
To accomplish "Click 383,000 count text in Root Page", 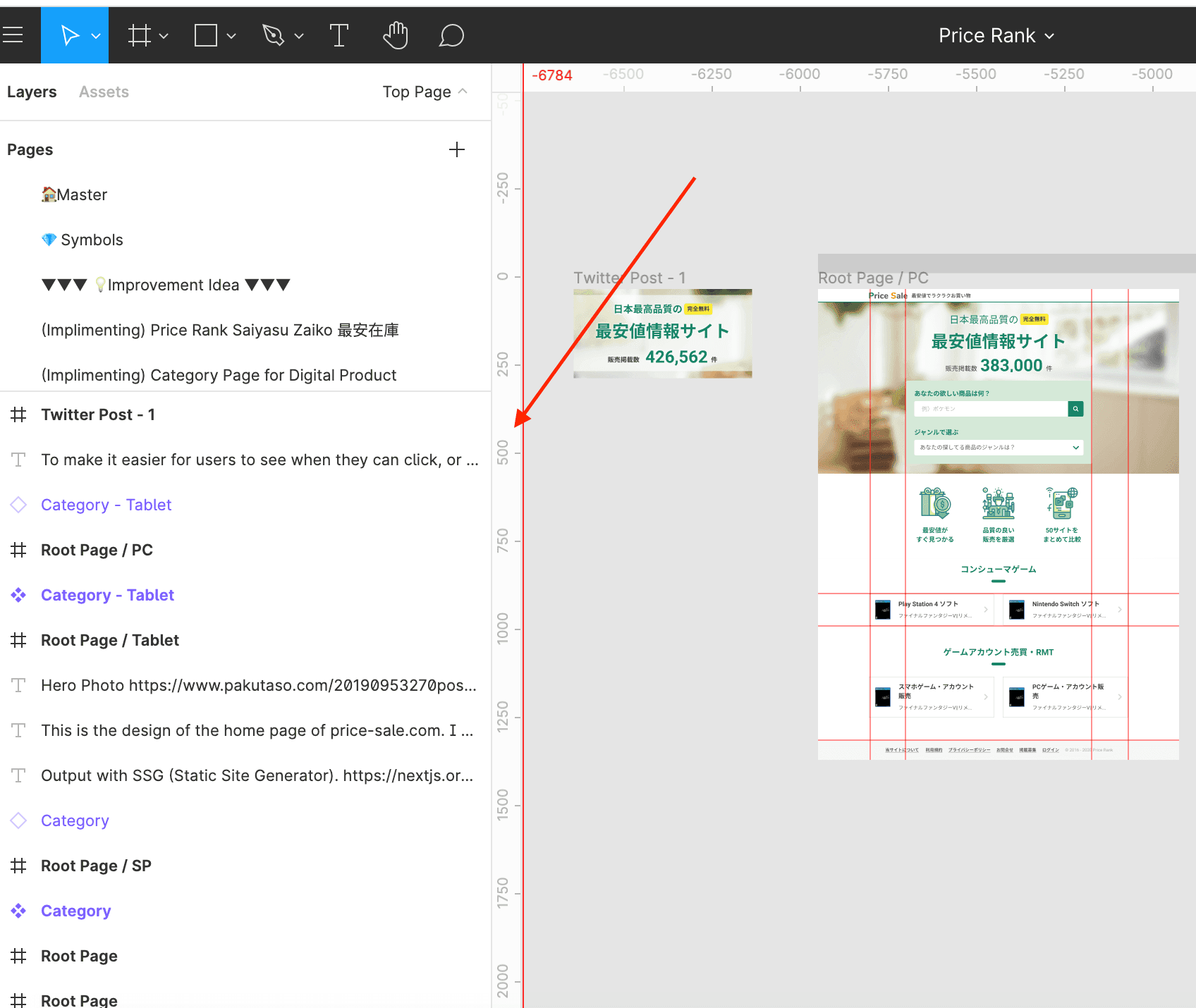I will 1011,365.
